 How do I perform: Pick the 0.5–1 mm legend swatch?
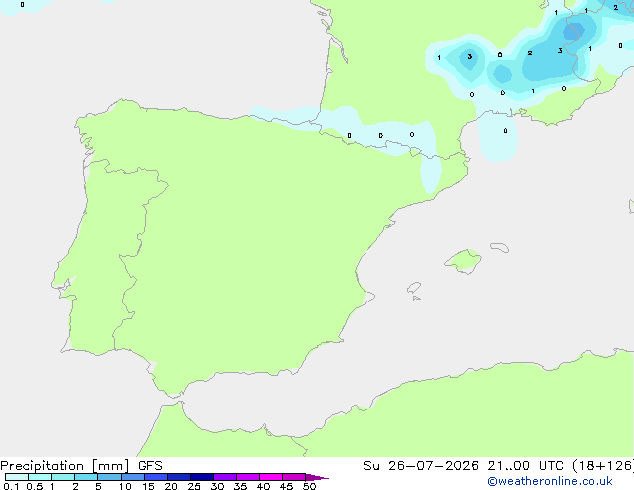tap(40, 477)
